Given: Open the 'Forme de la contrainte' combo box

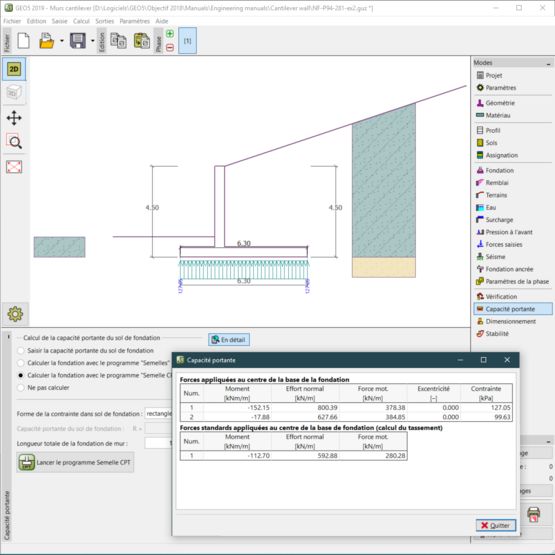Looking at the screenshot, I should 159,414.
